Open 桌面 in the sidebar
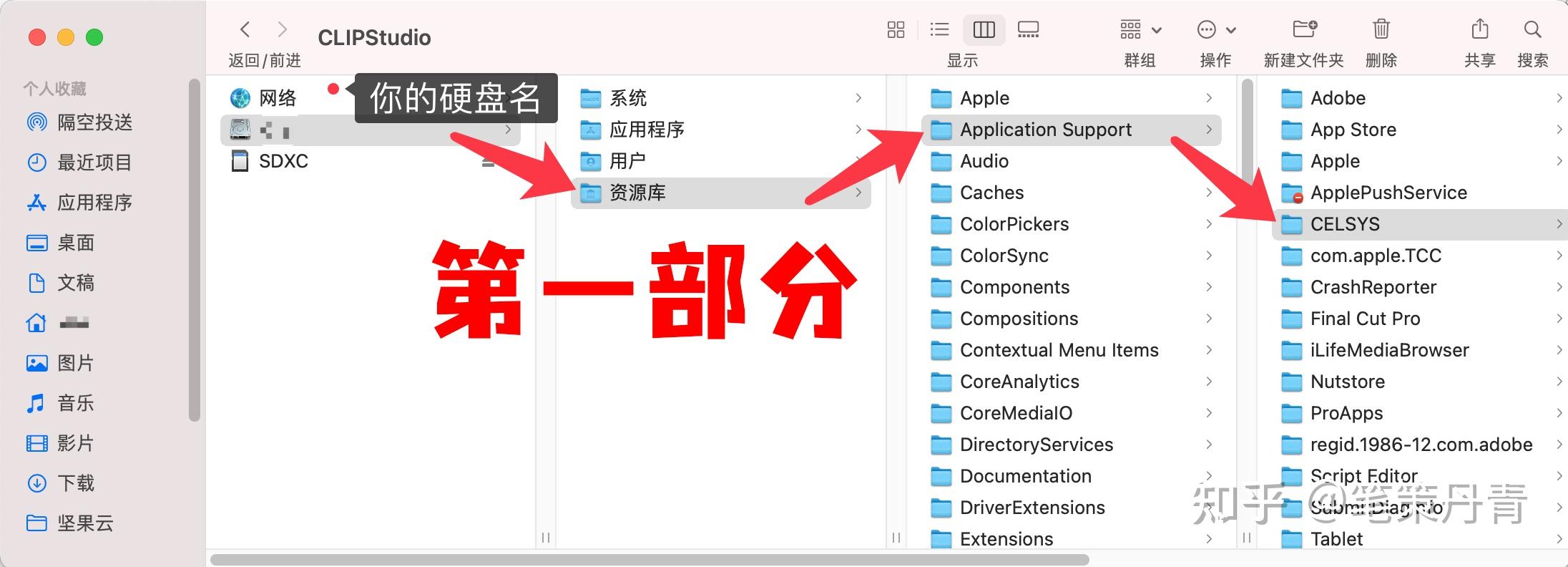The image size is (1568, 567). [x=61, y=243]
